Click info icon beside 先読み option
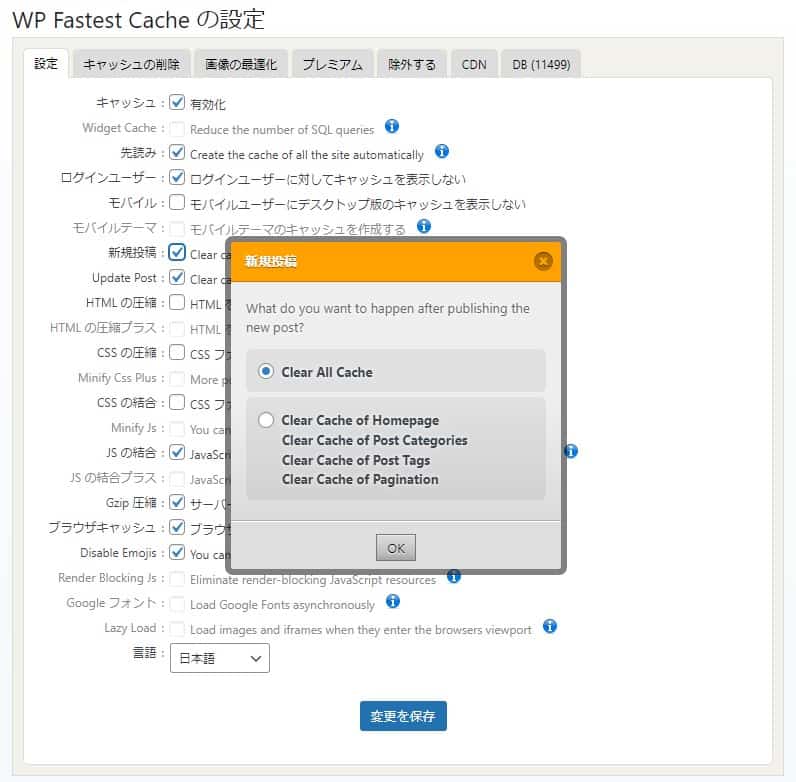The image size is (796, 782). coord(441,152)
